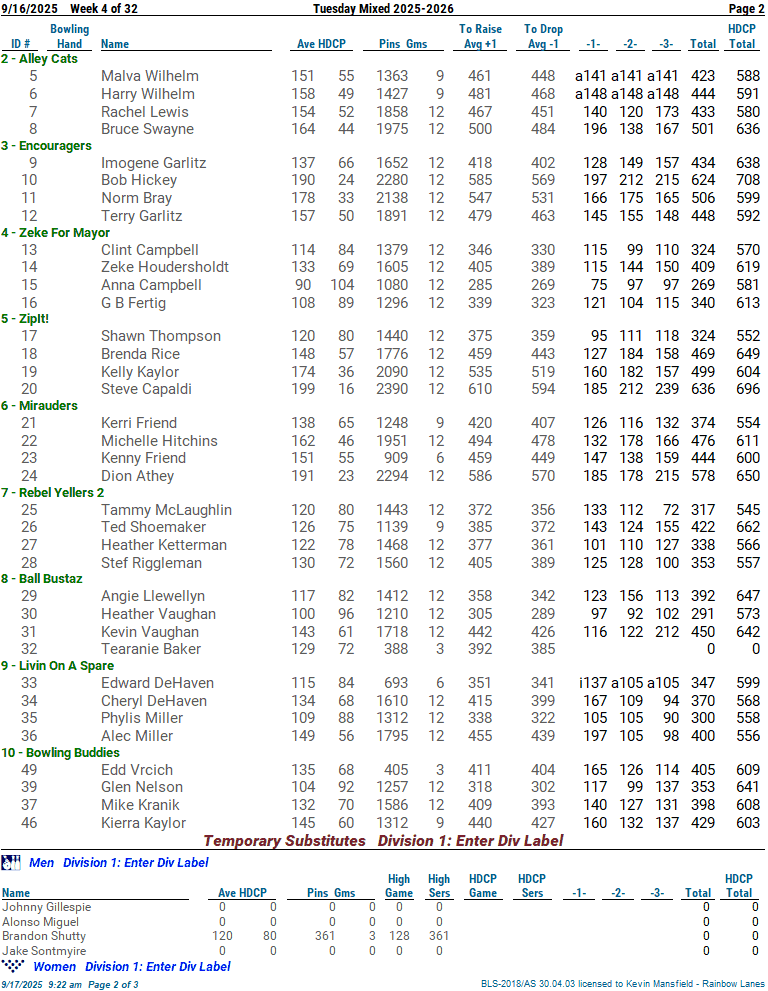Viewport: 768px width, 991px height.
Task: Click bowler name Steve Capaldi
Action: pyautogui.click(x=147, y=389)
